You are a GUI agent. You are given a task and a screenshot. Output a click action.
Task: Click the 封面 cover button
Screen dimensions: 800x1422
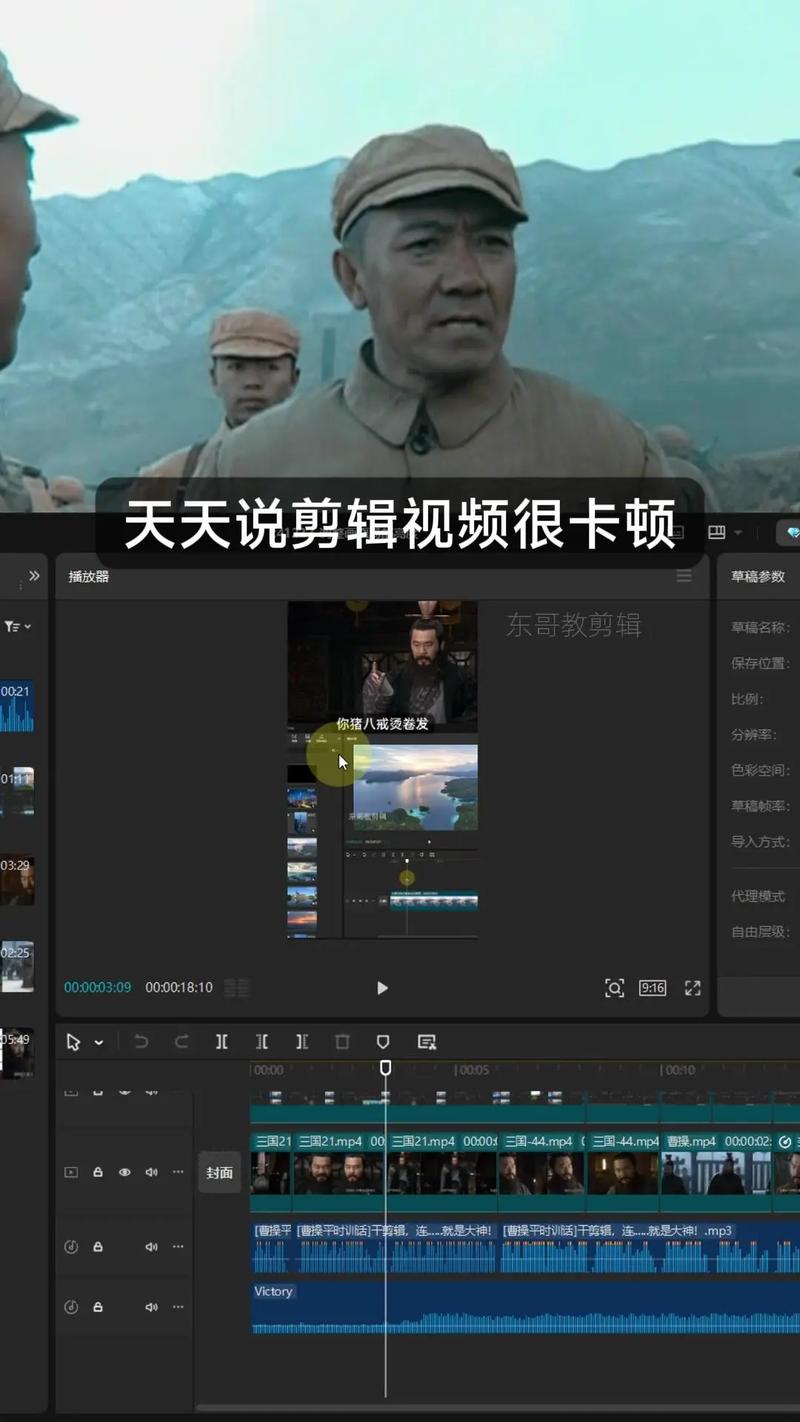pos(220,1172)
